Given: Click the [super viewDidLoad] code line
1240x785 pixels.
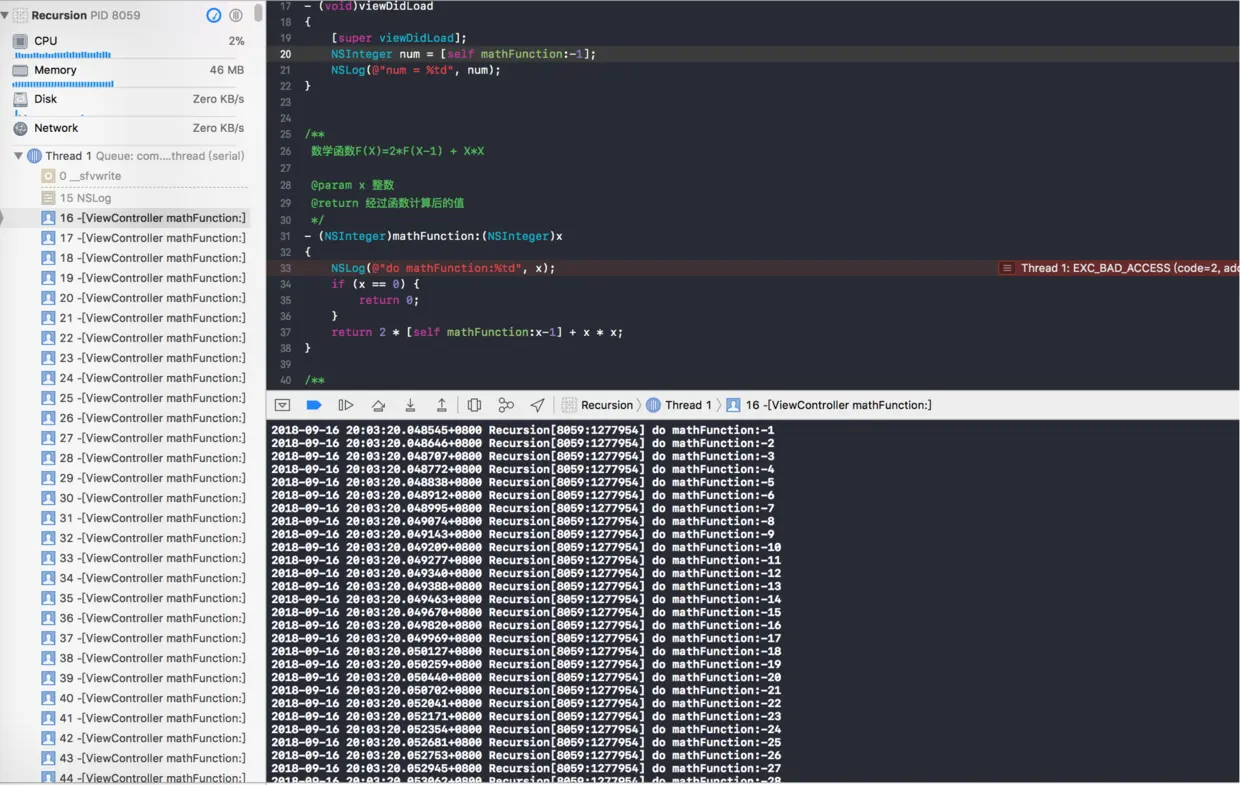Looking at the screenshot, I should coord(399,38).
